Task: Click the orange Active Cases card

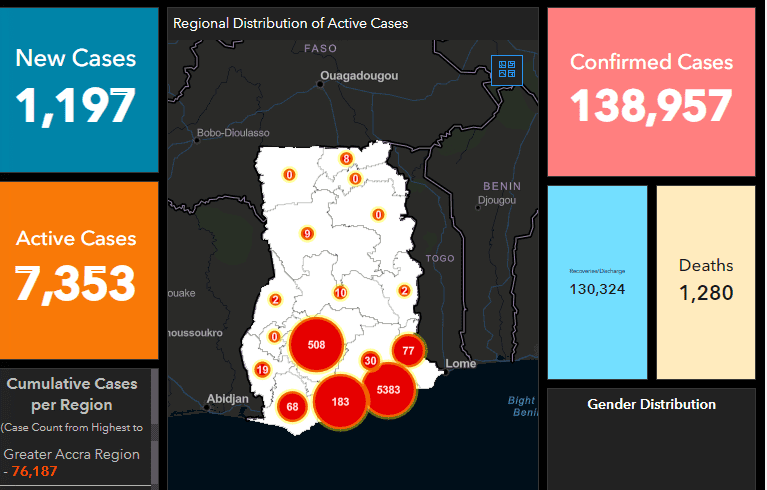Action: pyautogui.click(x=77, y=268)
